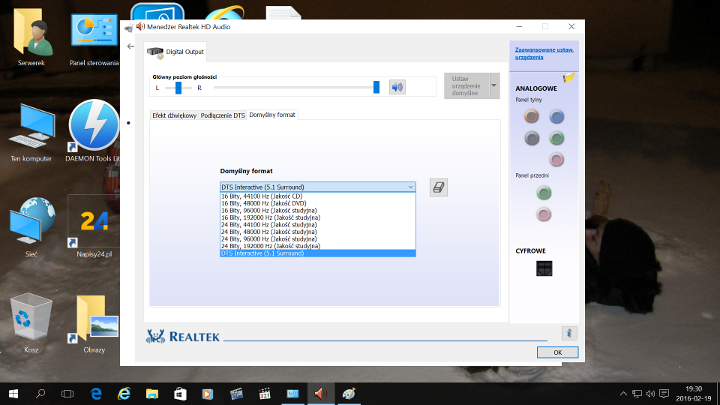Expand arrow next to Ustaw urządzenie domyślne
Image resolution: width=720 pixels, height=405 pixels.
pyautogui.click(x=494, y=85)
